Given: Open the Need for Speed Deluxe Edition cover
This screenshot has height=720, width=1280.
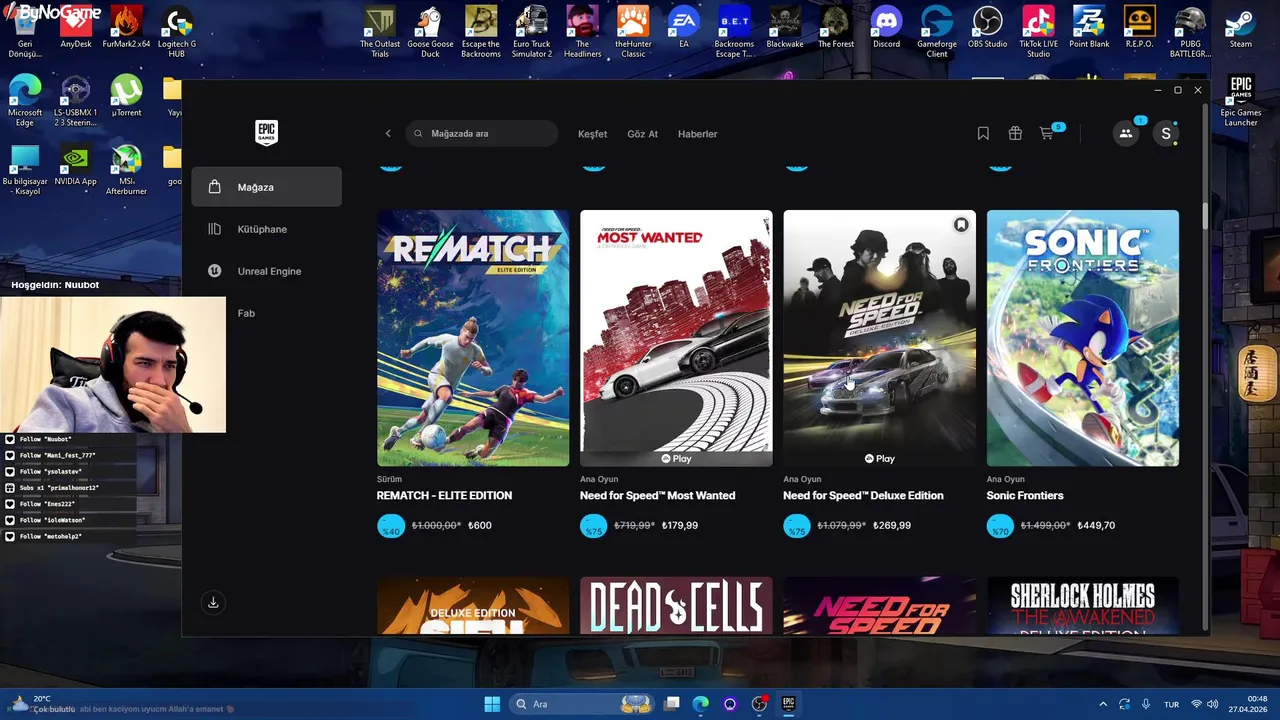Looking at the screenshot, I should click(x=879, y=338).
